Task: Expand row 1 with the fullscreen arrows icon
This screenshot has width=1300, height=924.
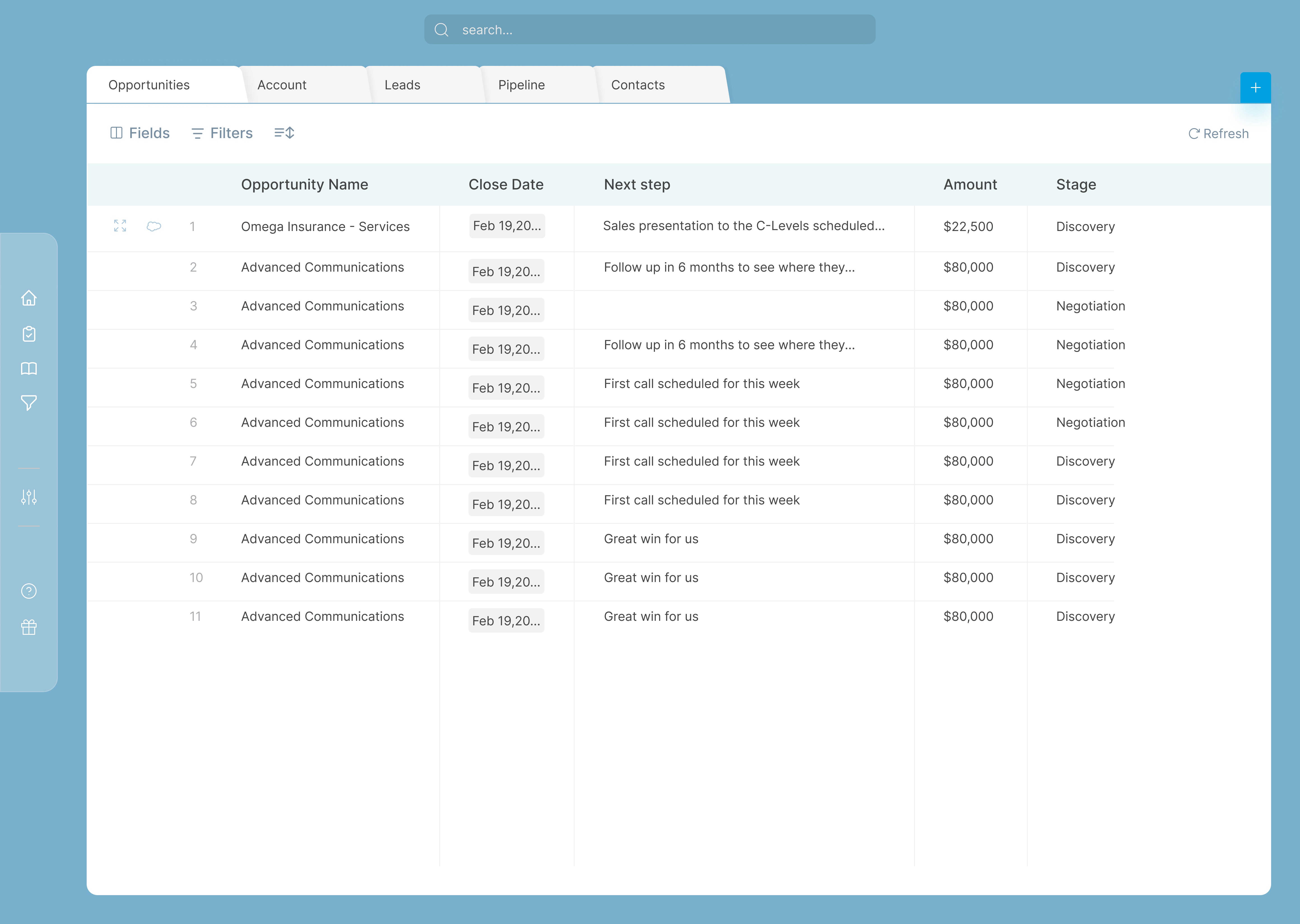Action: [120, 226]
